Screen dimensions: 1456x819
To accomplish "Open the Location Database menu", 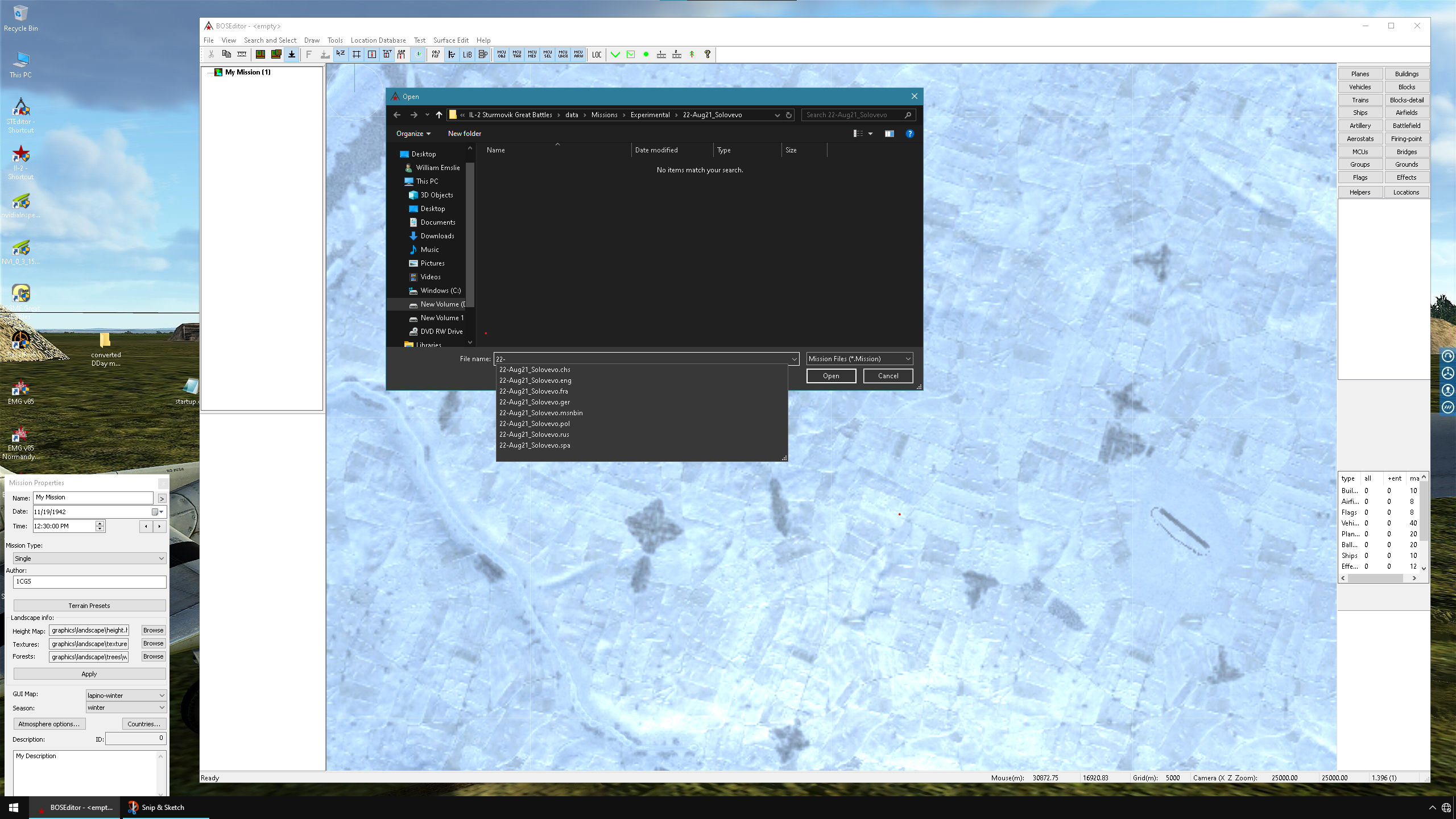I will (378, 40).
